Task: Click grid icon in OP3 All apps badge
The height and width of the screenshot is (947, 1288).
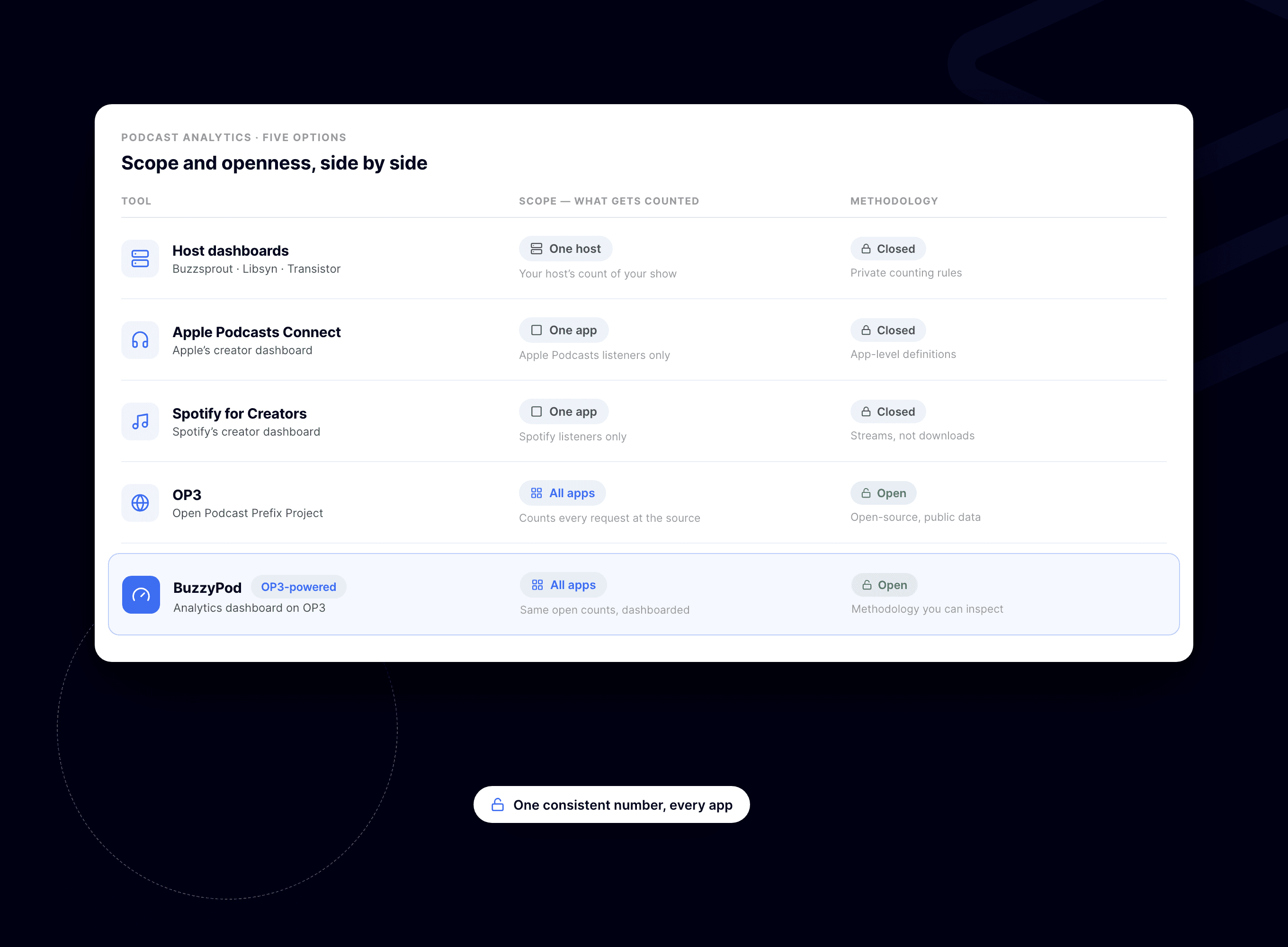Action: (x=537, y=493)
